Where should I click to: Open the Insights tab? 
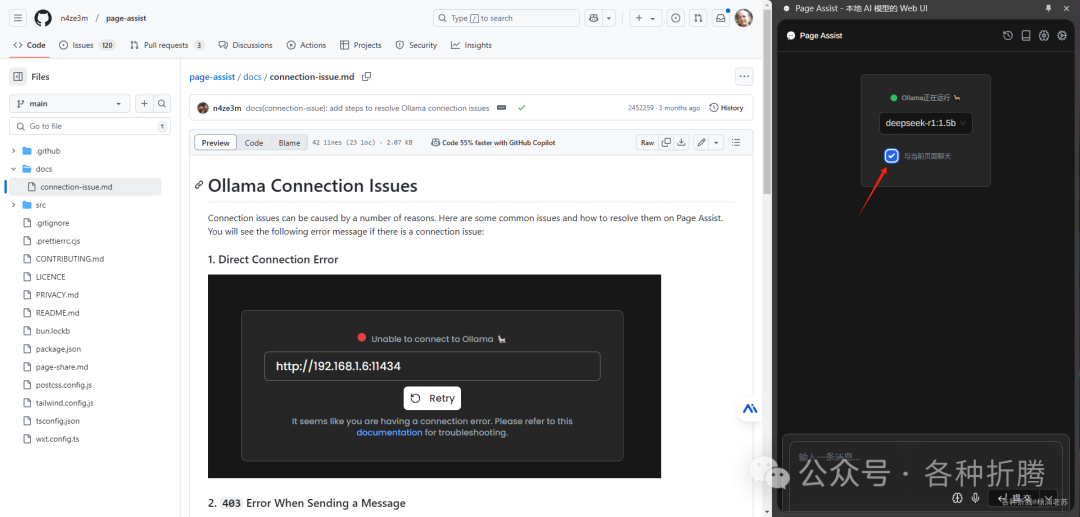(471, 45)
